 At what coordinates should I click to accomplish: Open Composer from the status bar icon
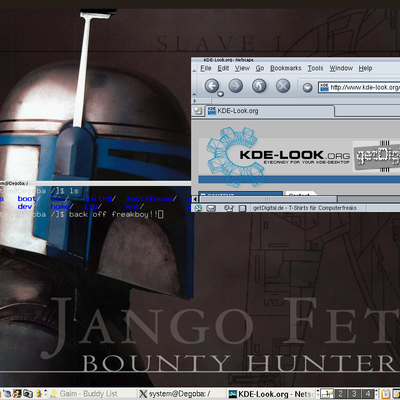[x=229, y=208]
